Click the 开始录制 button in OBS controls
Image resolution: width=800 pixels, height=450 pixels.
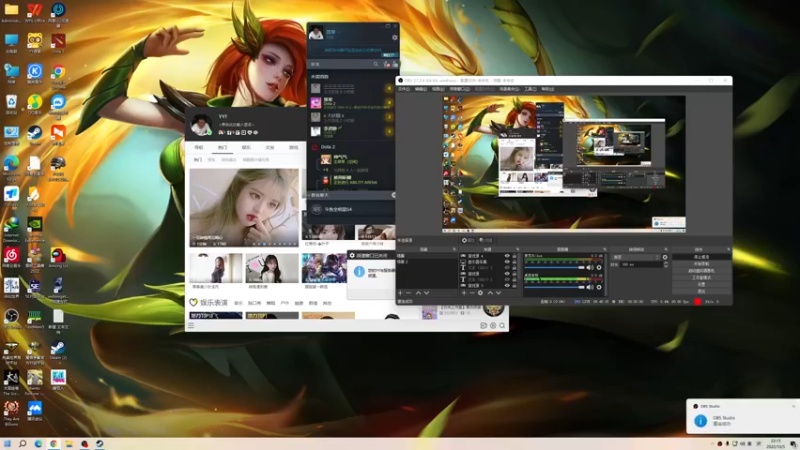[702, 264]
